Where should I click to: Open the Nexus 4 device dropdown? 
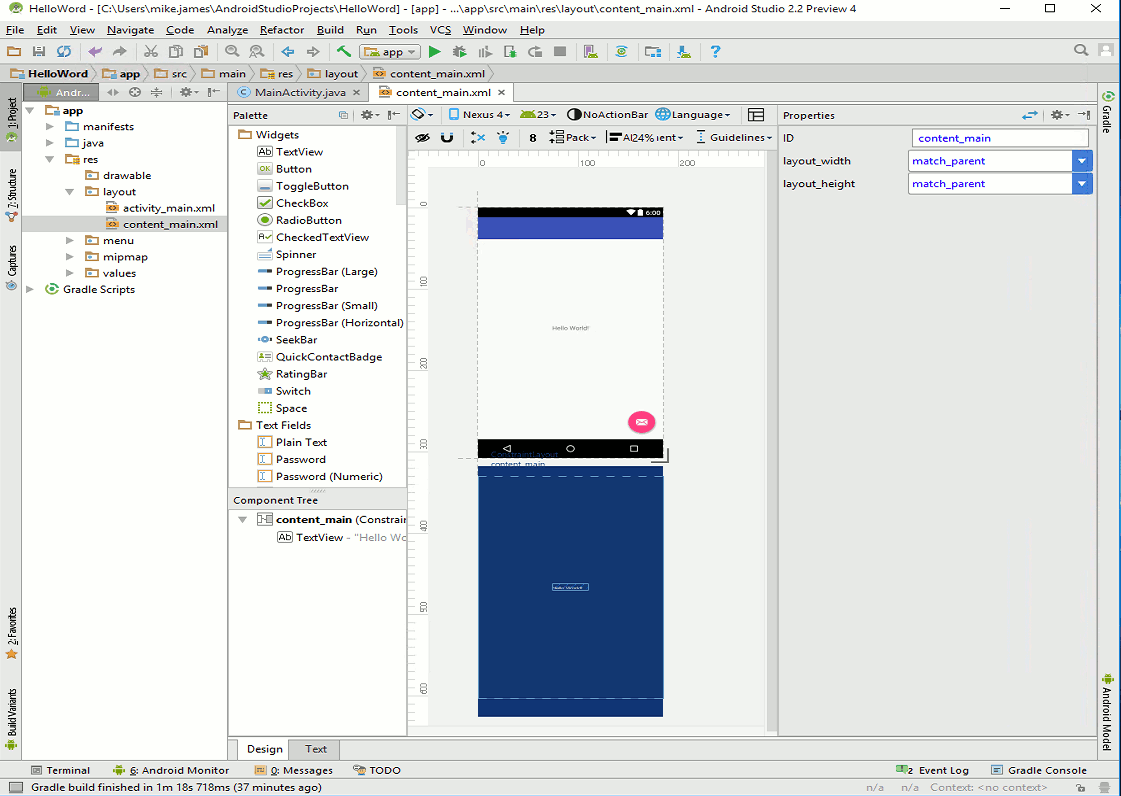(479, 114)
